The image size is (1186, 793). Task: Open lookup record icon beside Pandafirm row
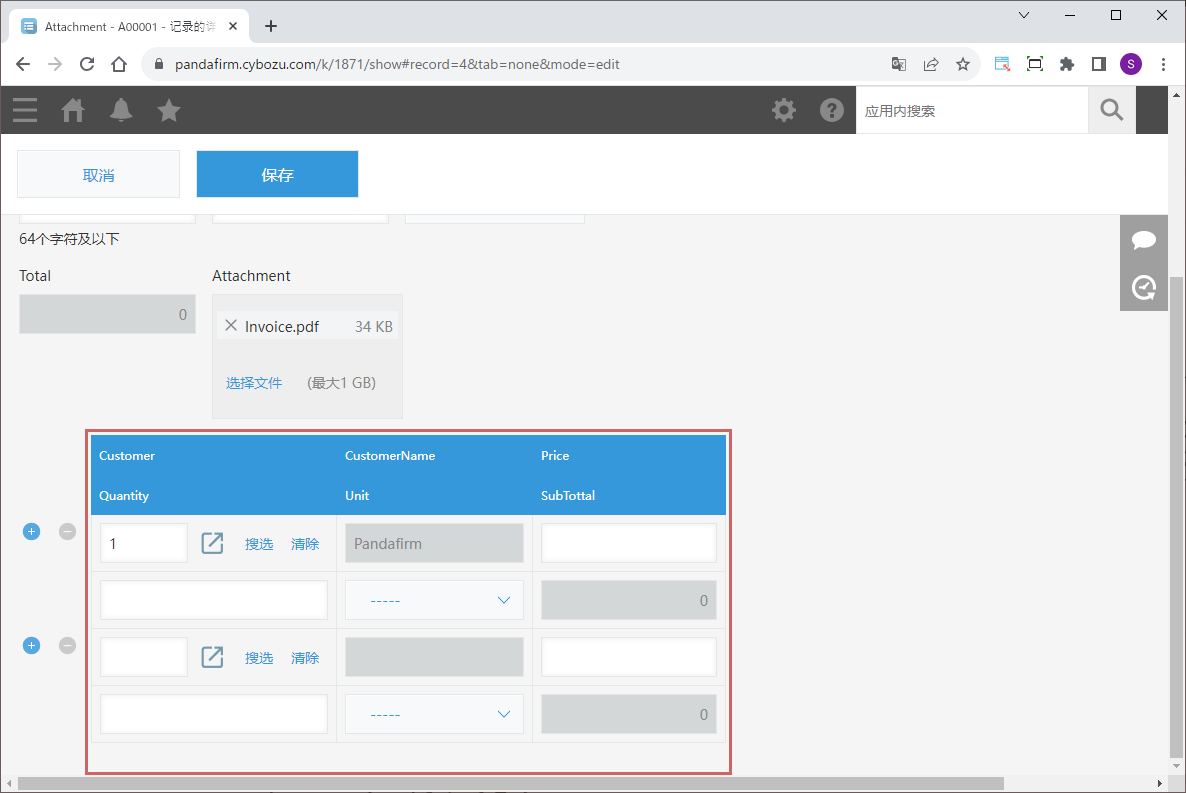tap(212, 543)
